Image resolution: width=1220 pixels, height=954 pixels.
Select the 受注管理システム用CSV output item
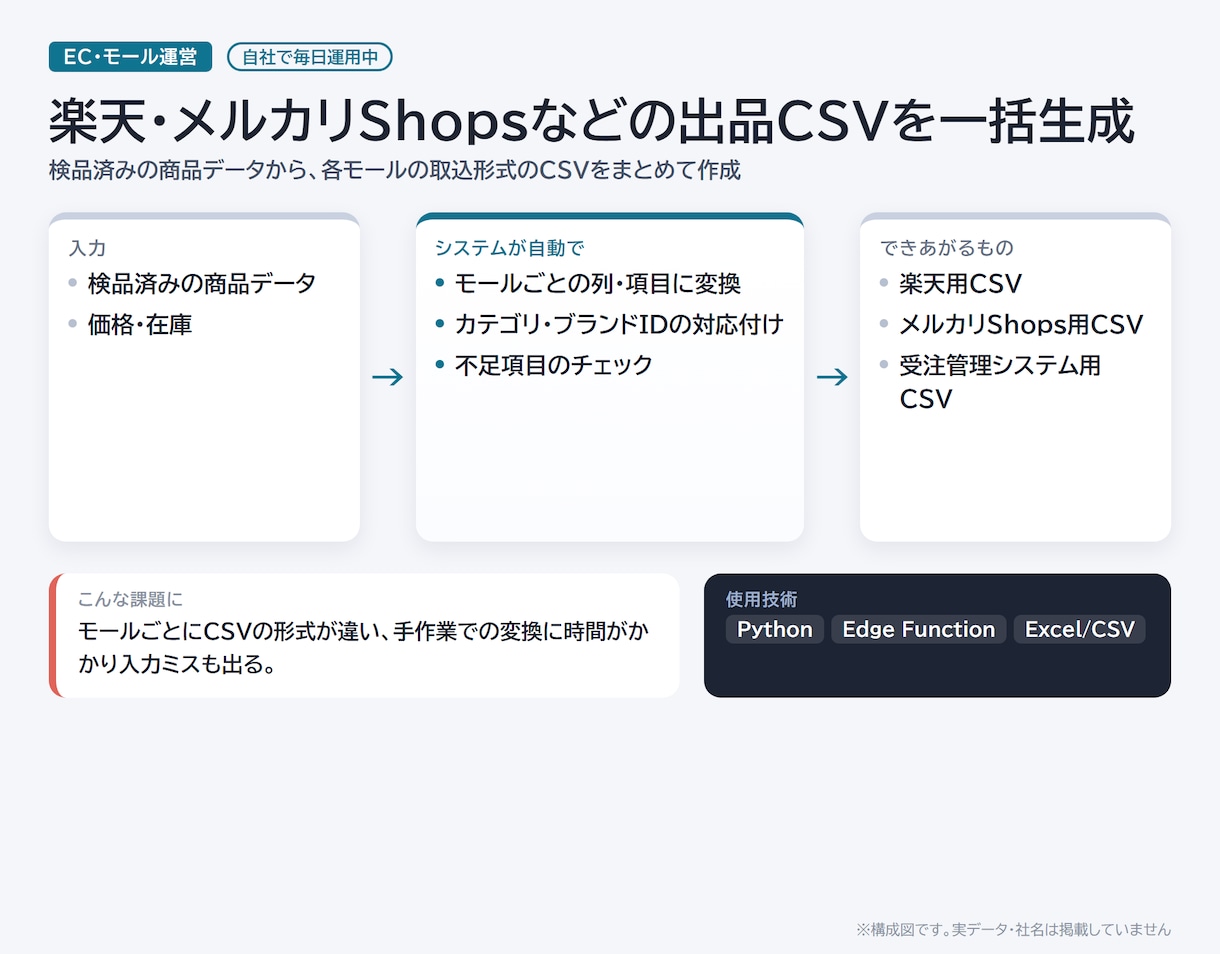click(x=1000, y=382)
